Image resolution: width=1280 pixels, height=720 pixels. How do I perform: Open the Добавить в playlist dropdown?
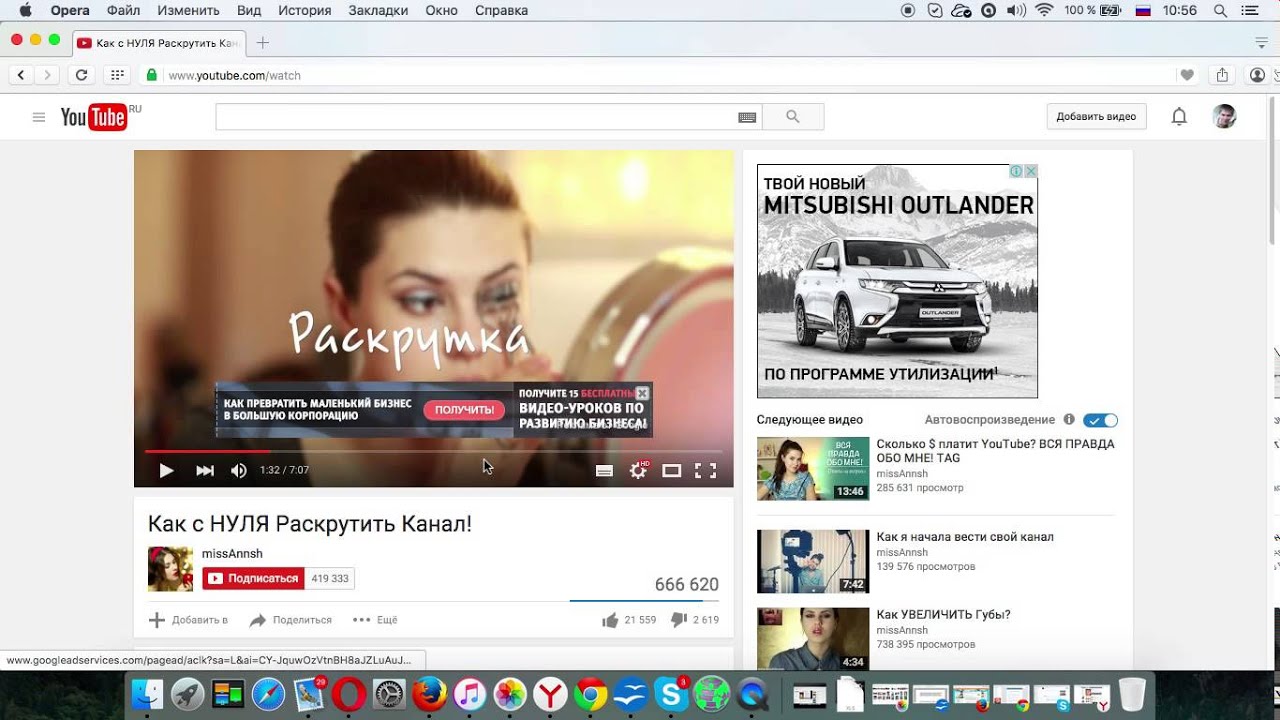tap(189, 620)
